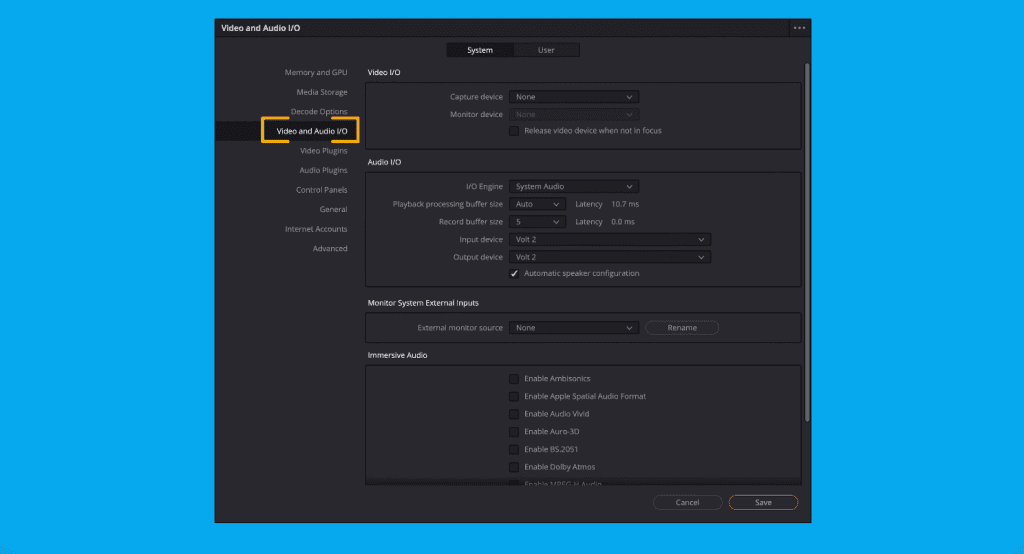Click the vertical scrollbar of settings panel
Screen dimensions: 1024x554
coord(806,250)
